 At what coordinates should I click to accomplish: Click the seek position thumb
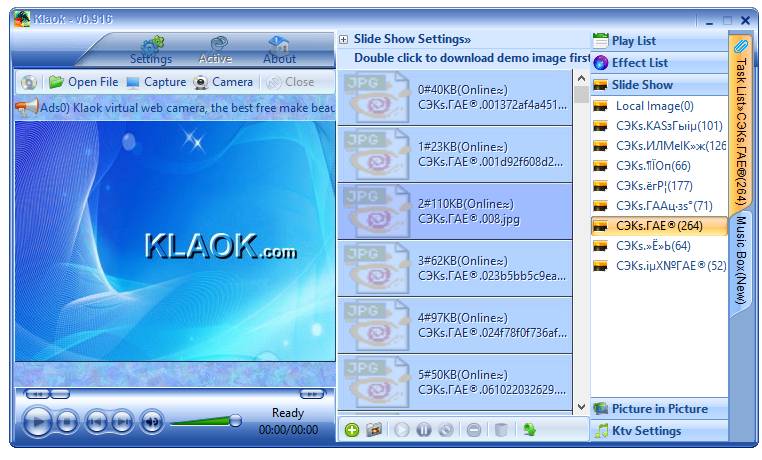60,394
